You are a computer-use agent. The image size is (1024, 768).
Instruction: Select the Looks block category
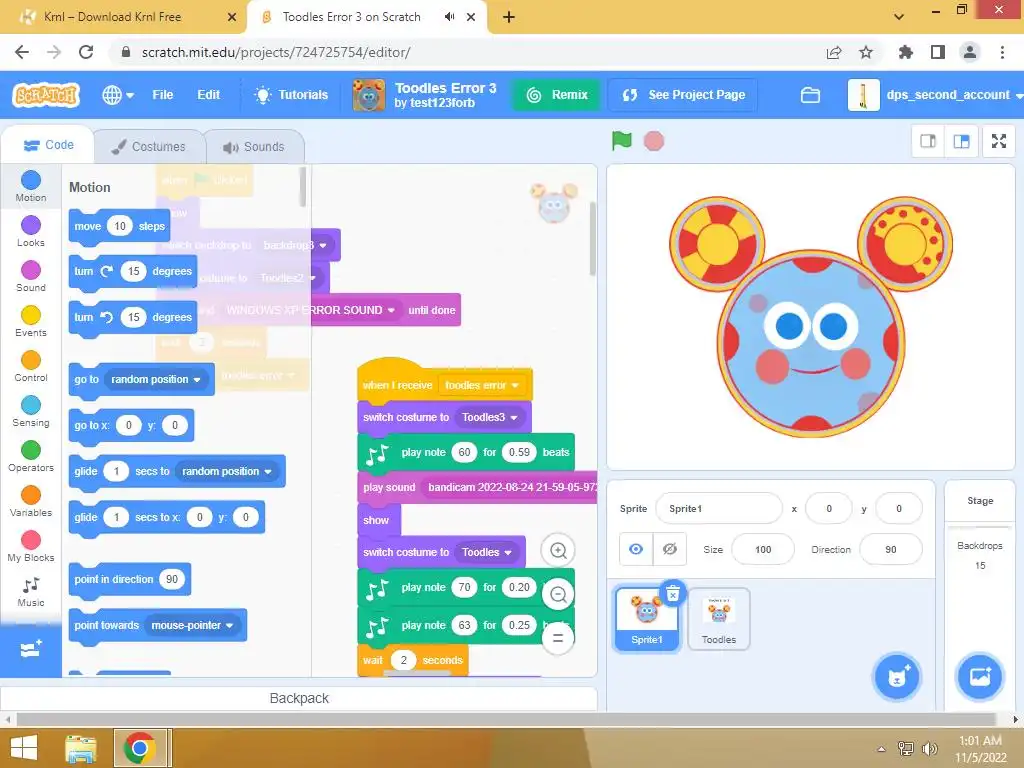point(31,232)
